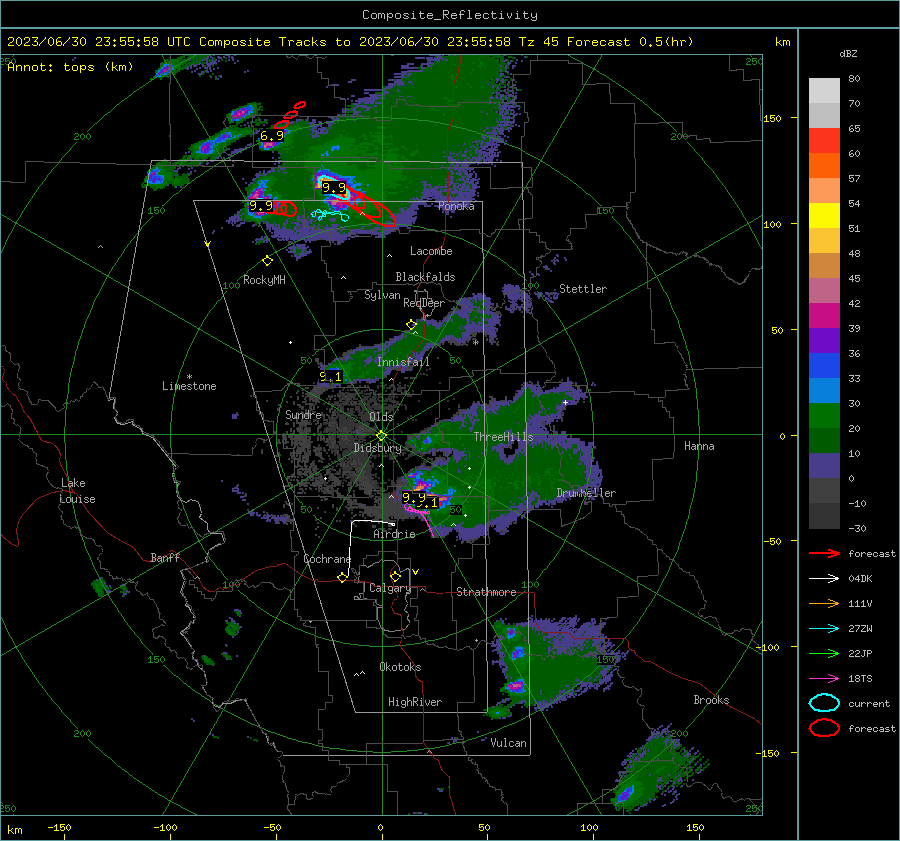Select the 9.1 storm top label near Innisfail
900x841 pixels.
[330, 377]
